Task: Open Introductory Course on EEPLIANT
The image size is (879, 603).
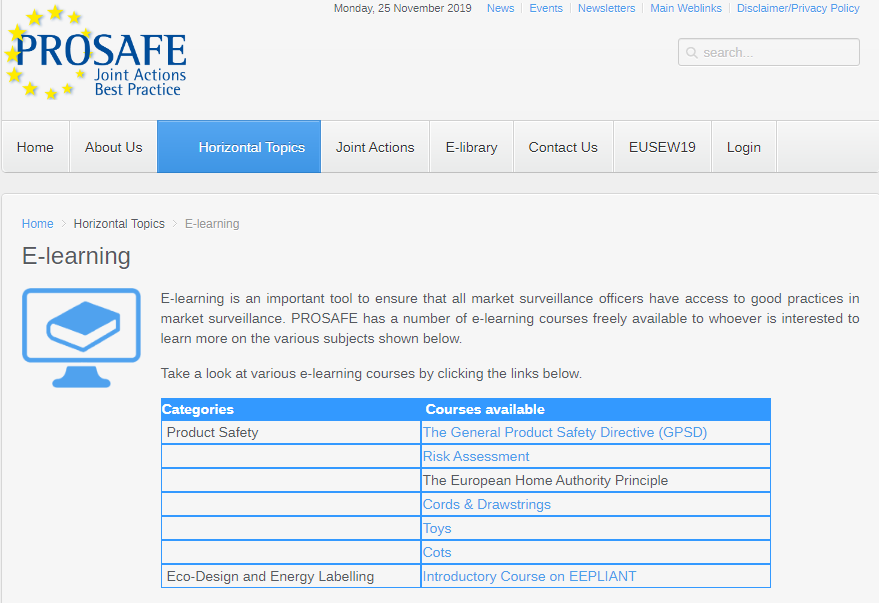Action: point(529,576)
